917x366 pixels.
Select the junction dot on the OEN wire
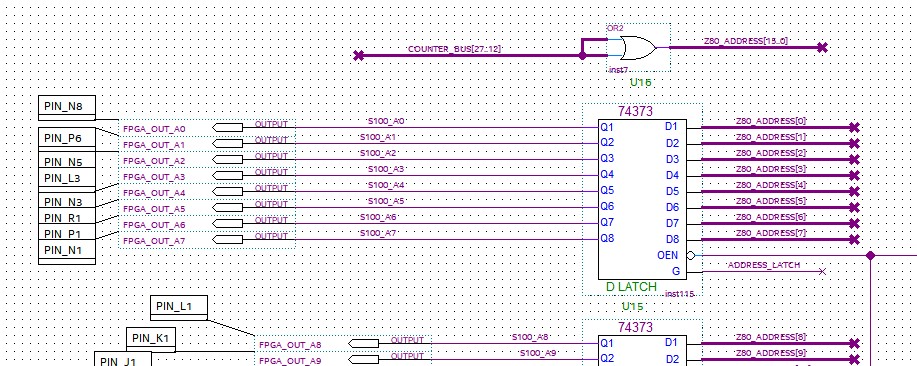pos(870,255)
